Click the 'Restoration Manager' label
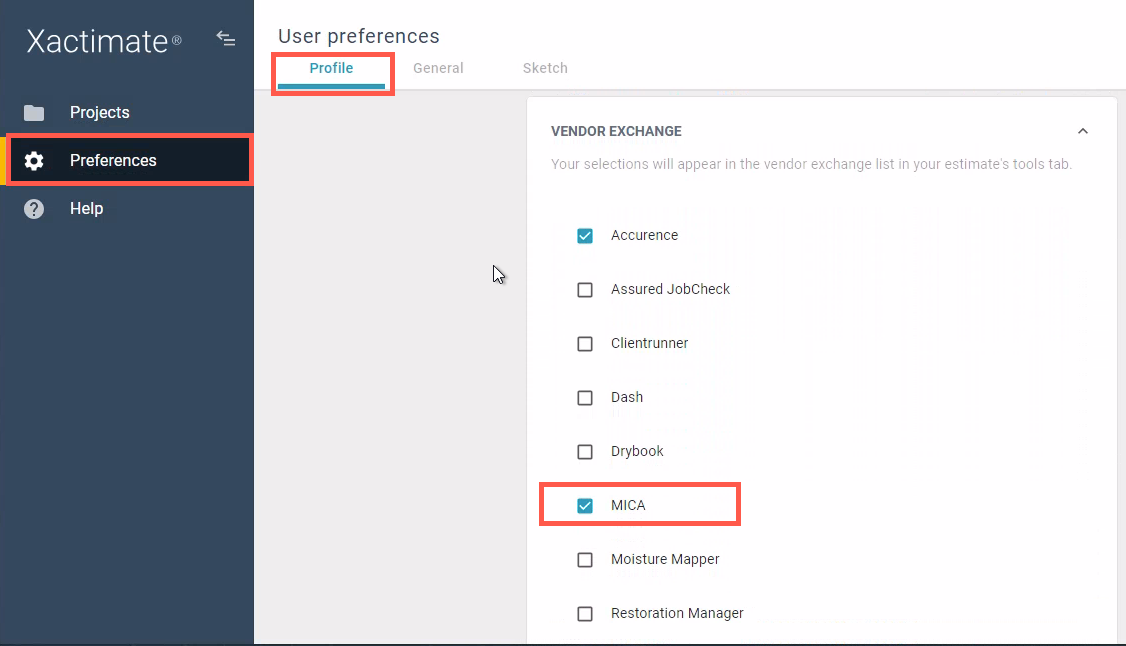 pos(677,613)
